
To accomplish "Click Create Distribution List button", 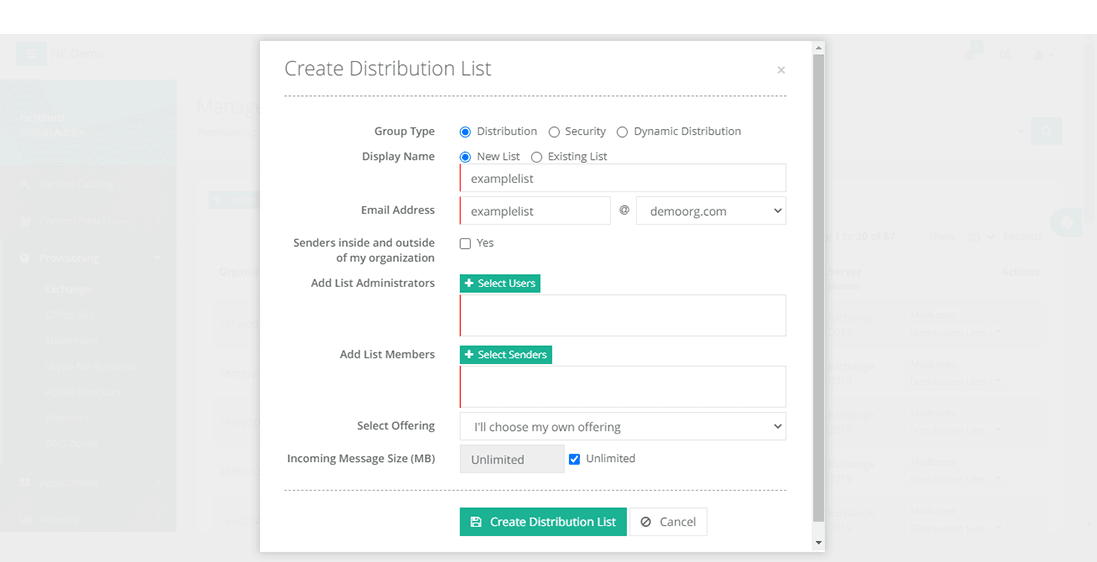I will 543,521.
